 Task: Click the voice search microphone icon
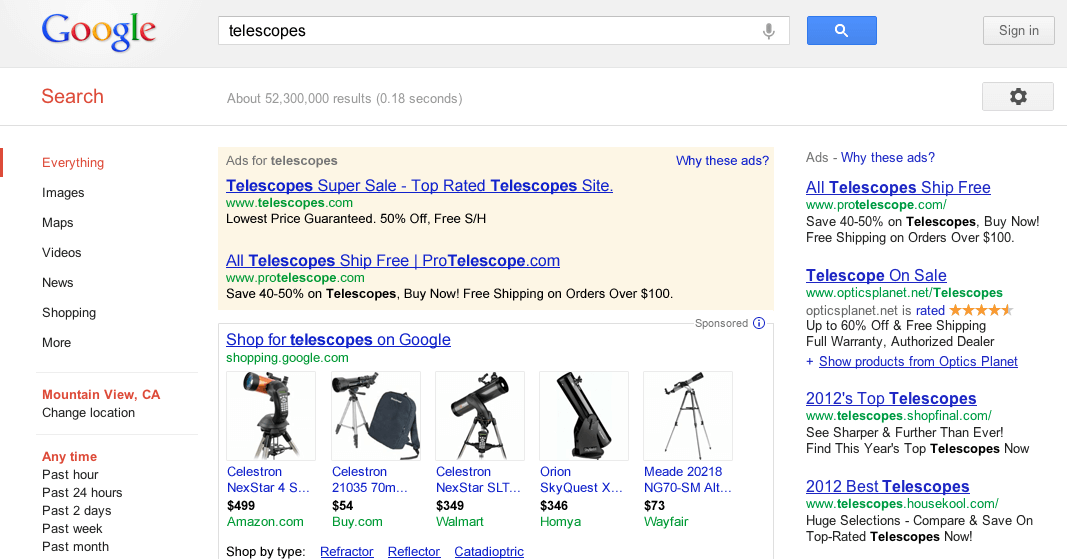coord(768,31)
